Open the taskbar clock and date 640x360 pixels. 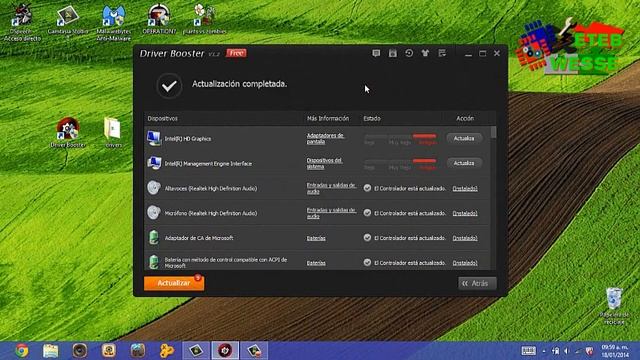click(x=615, y=351)
